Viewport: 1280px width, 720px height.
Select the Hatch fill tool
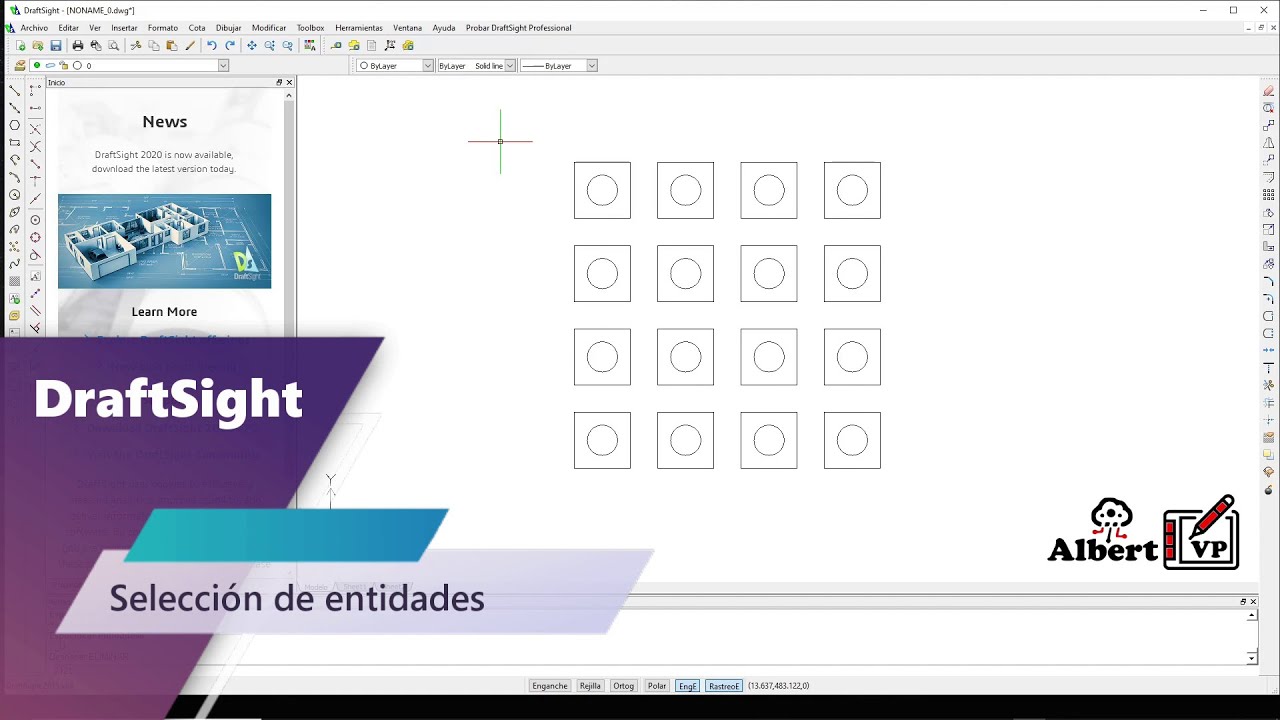click(x=14, y=281)
